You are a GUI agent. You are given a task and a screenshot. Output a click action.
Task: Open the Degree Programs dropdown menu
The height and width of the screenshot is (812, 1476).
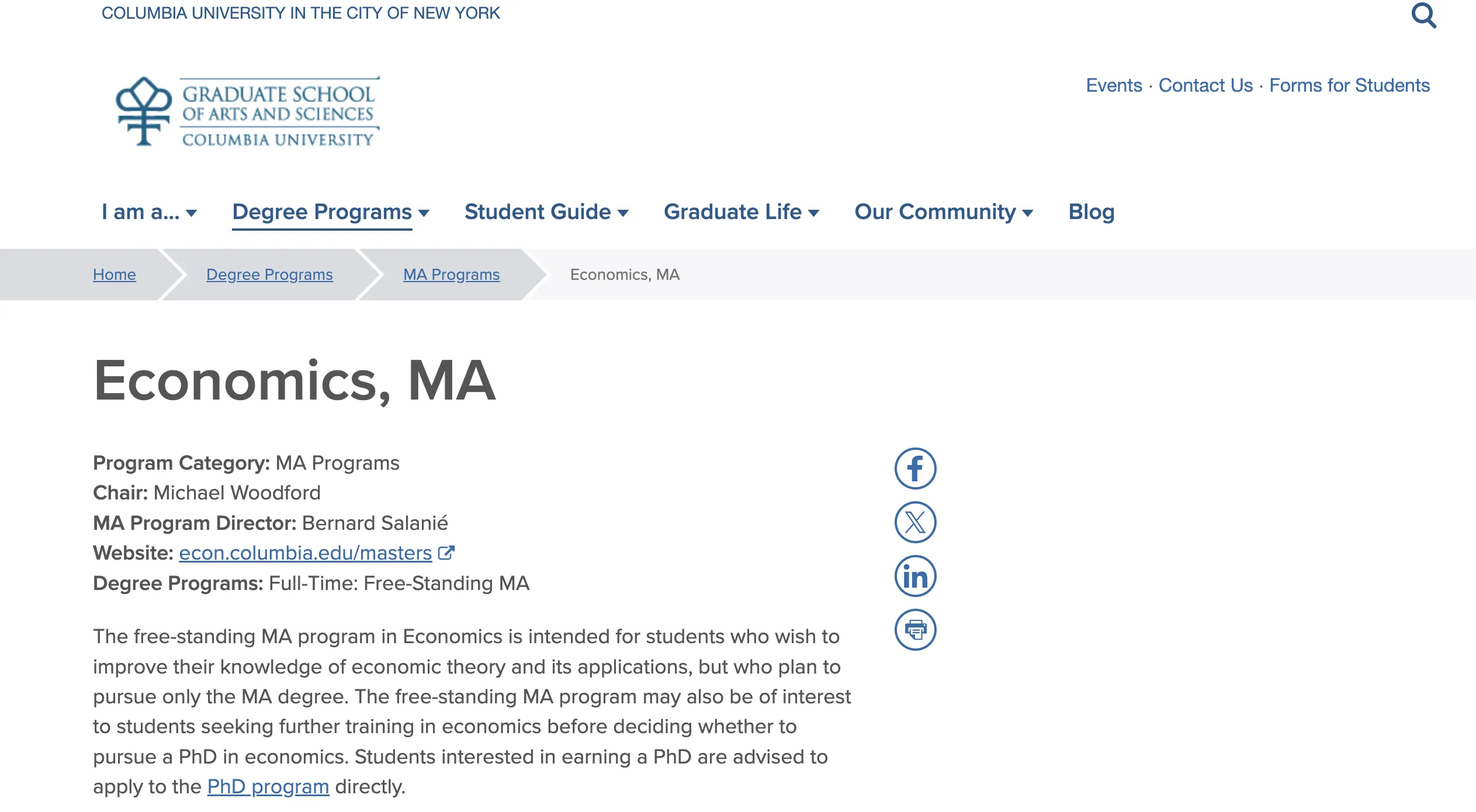(330, 212)
